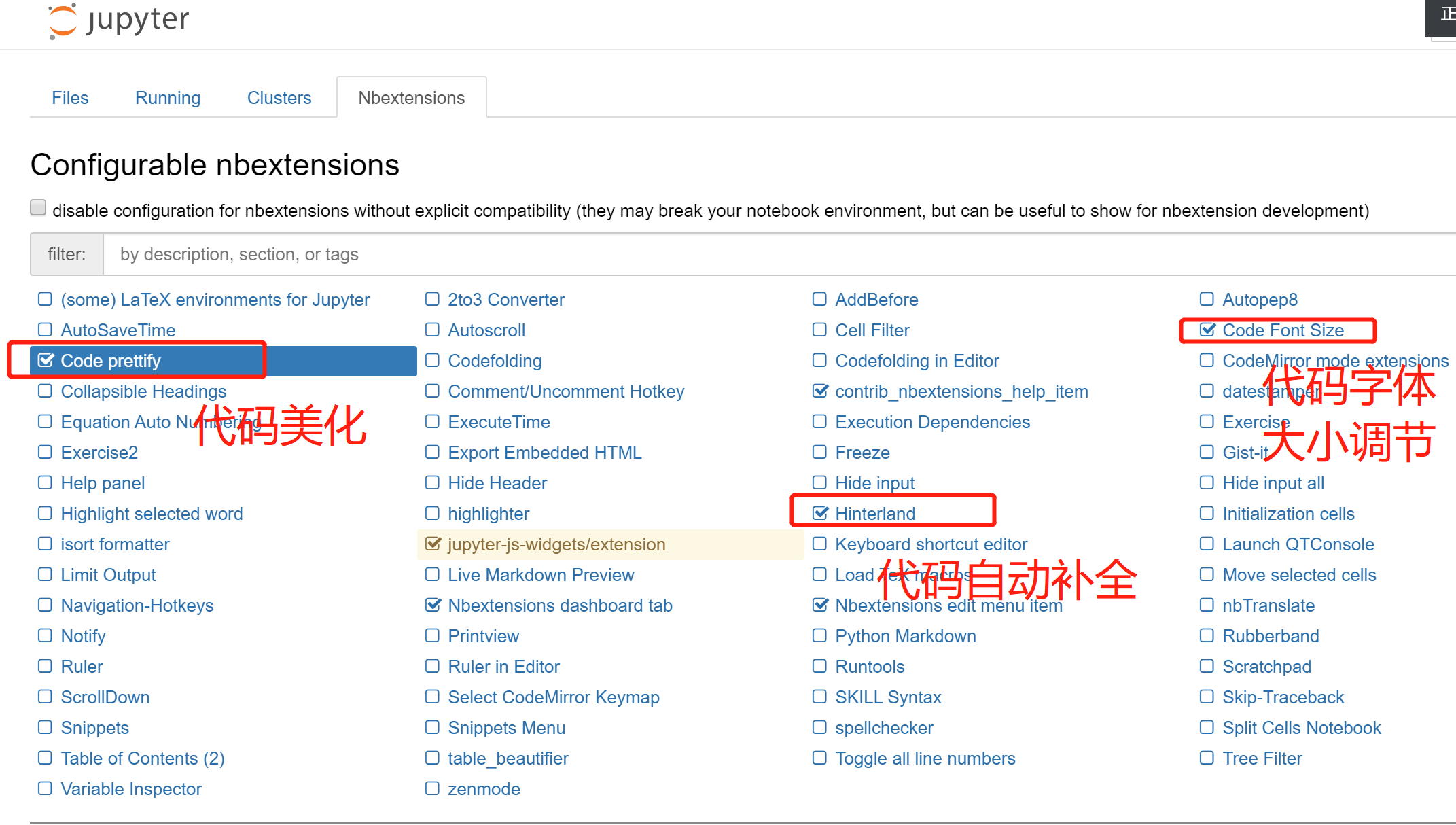Focus the nbextensions filter input field

tap(779, 254)
